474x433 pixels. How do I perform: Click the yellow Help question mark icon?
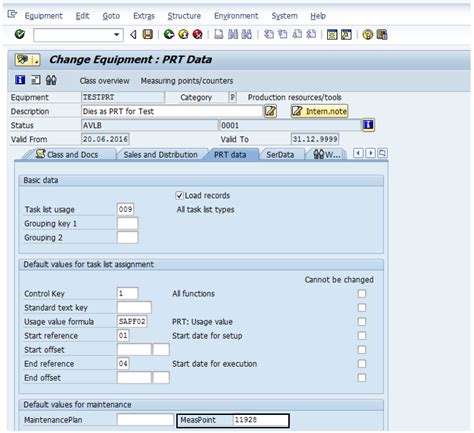click(x=367, y=34)
